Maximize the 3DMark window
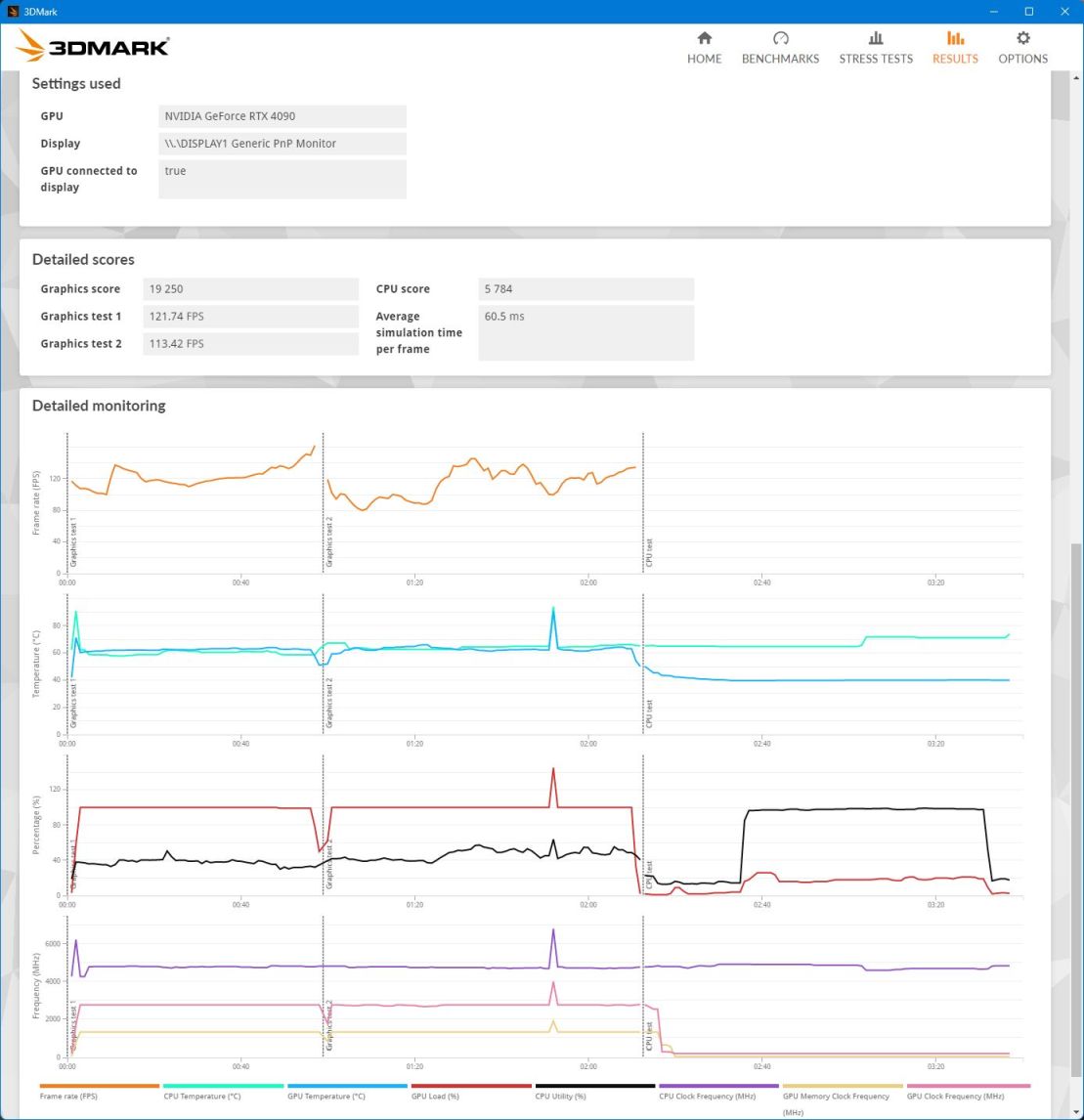The image size is (1084, 1120). click(1028, 12)
